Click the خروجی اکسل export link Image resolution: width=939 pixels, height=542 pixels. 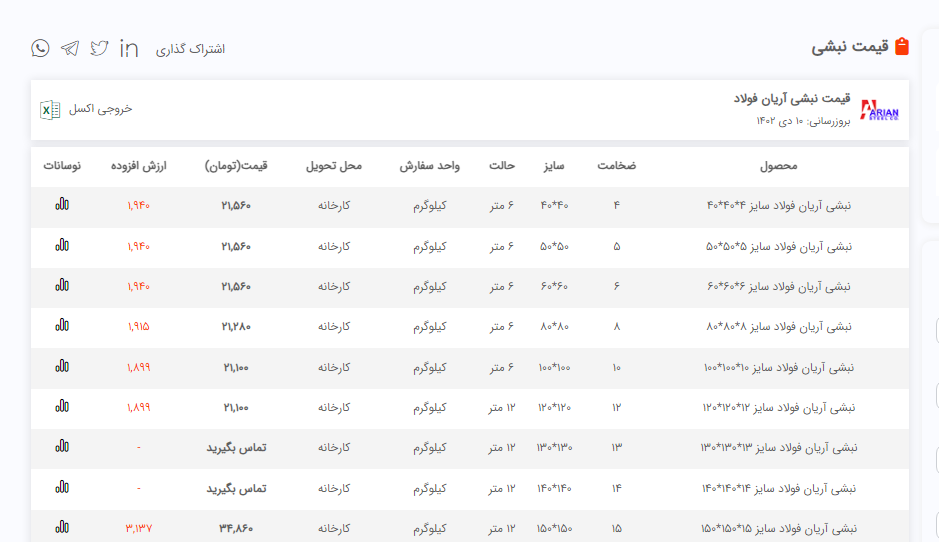[x=100, y=109]
